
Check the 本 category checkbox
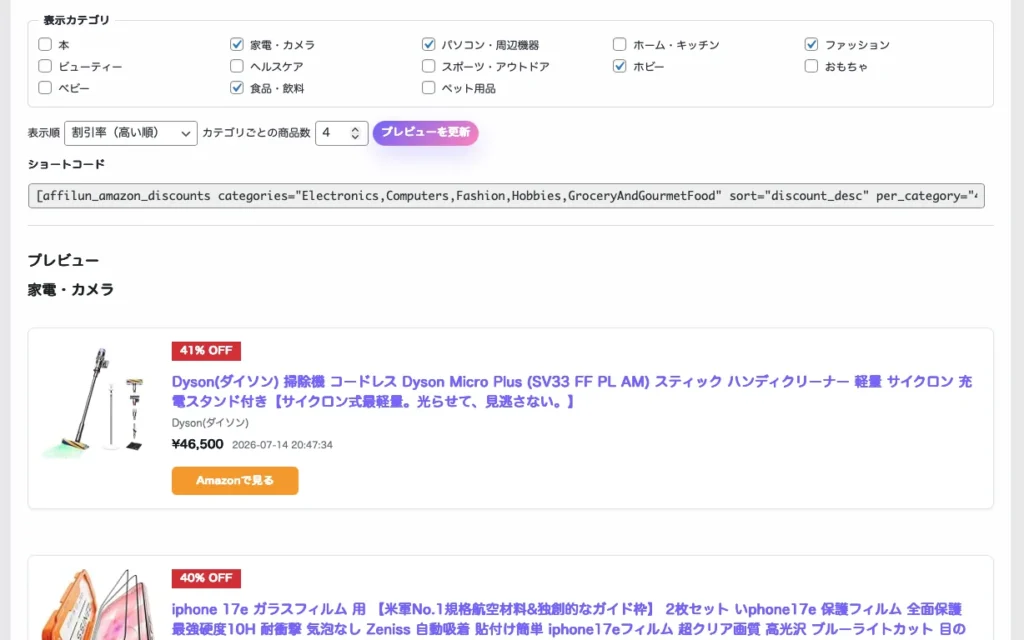pyautogui.click(x=44, y=44)
